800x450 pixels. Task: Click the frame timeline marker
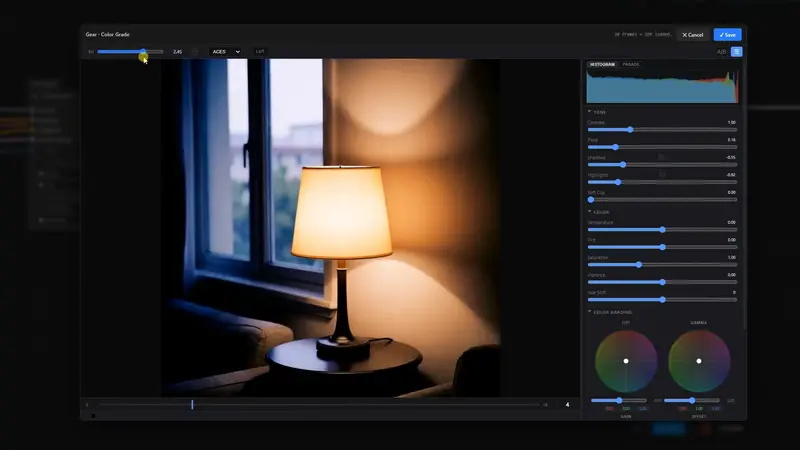click(x=192, y=405)
